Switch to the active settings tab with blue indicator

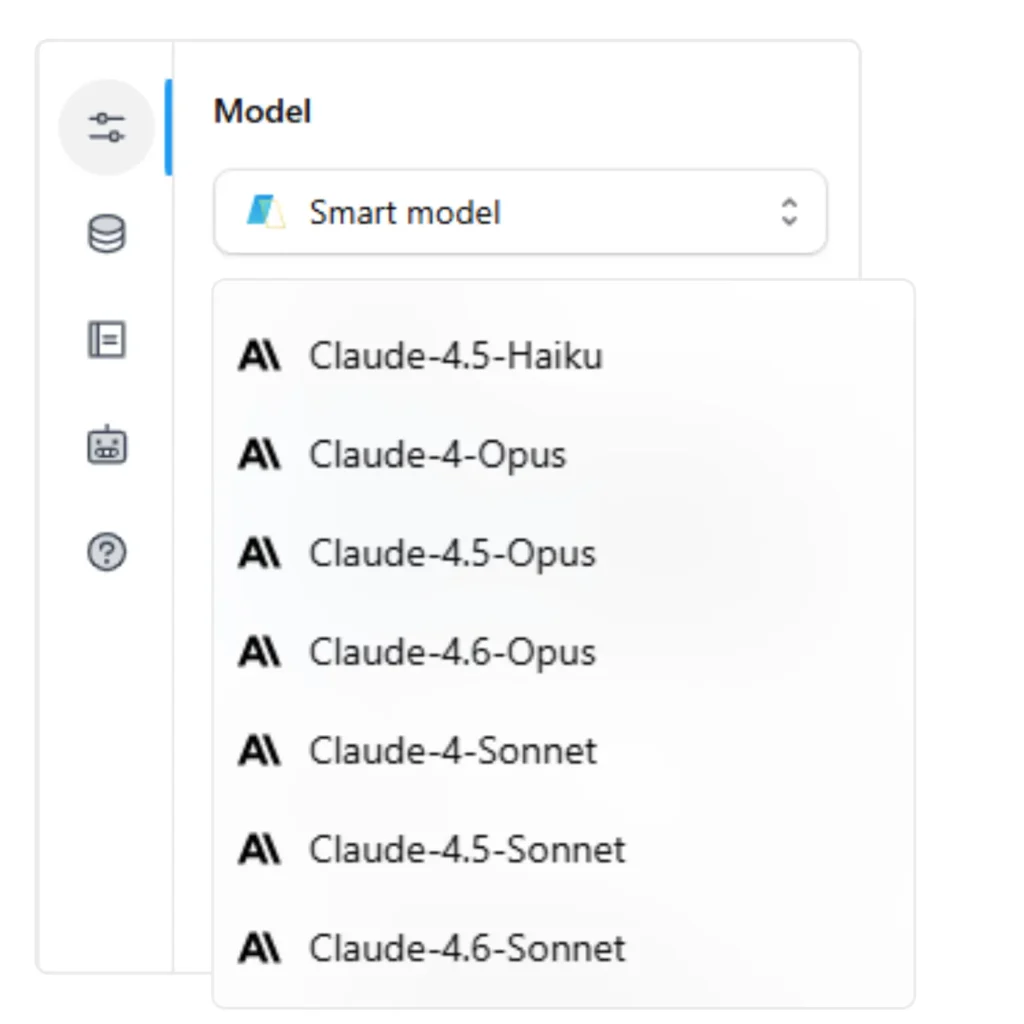click(107, 127)
